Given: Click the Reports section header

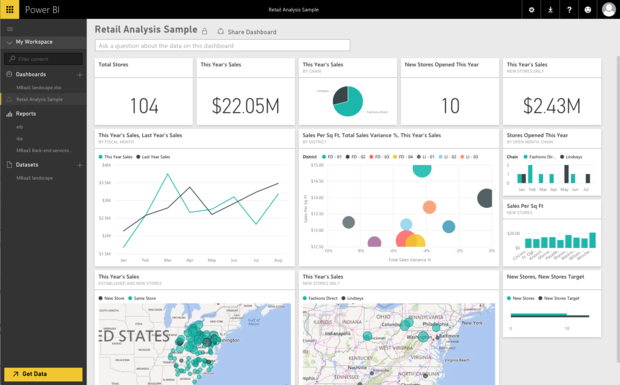Looking at the screenshot, I should point(26,114).
